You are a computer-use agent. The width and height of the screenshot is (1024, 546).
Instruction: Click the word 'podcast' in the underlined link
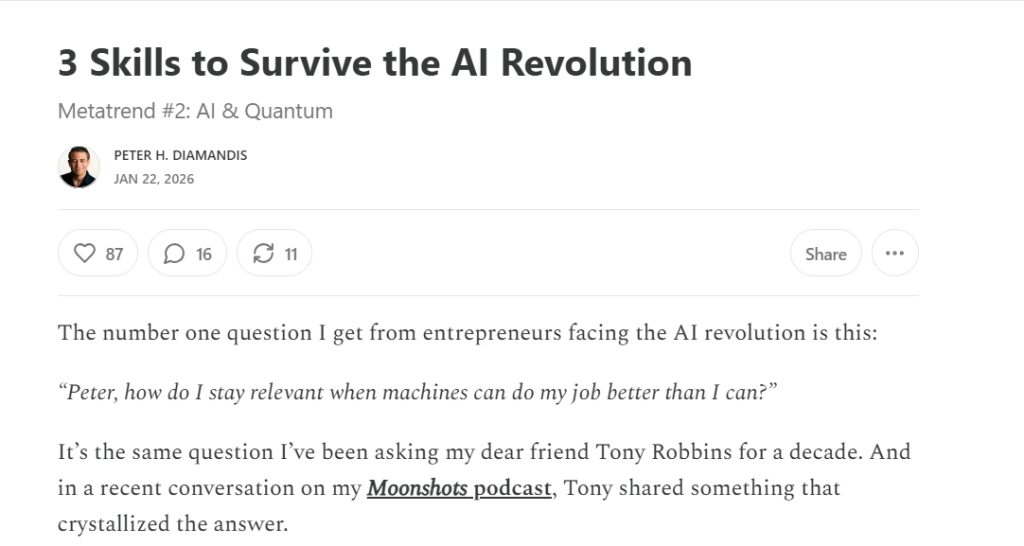pos(513,488)
